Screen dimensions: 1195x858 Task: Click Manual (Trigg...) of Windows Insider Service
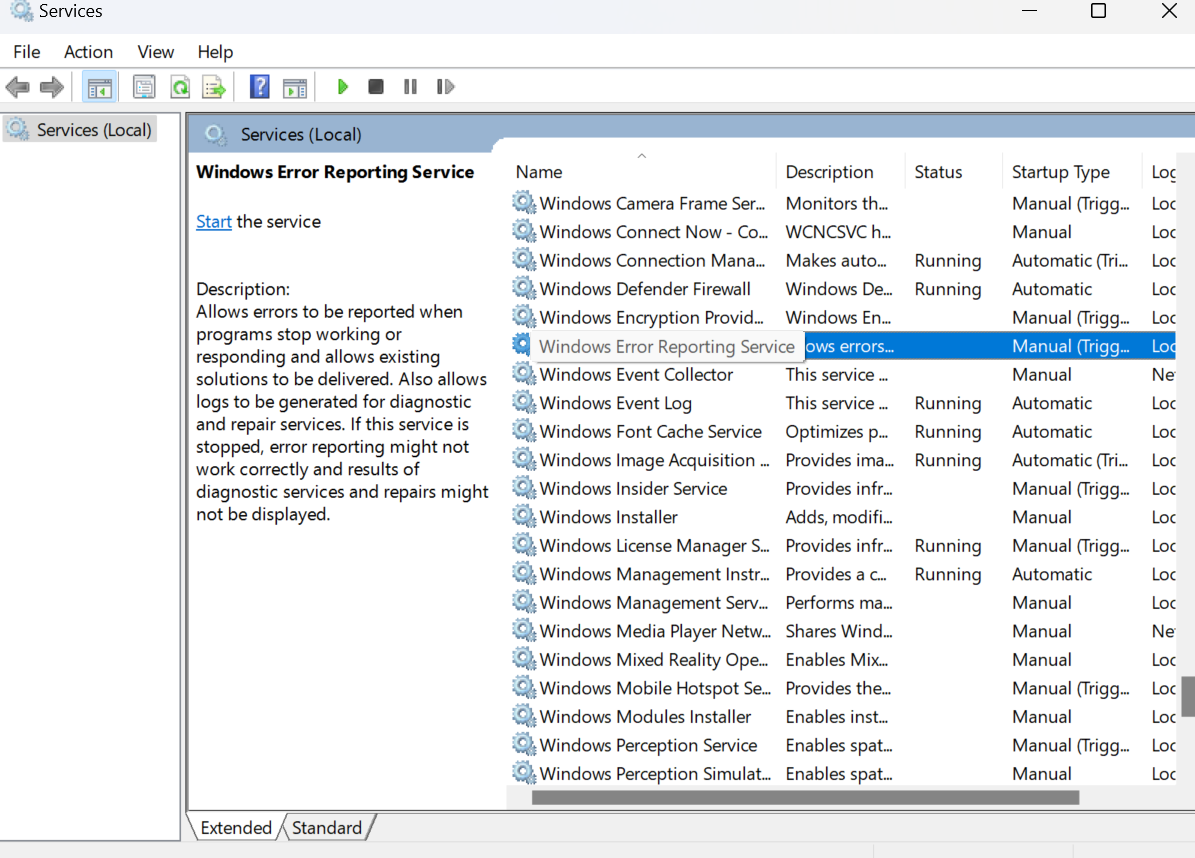[x=1070, y=488]
